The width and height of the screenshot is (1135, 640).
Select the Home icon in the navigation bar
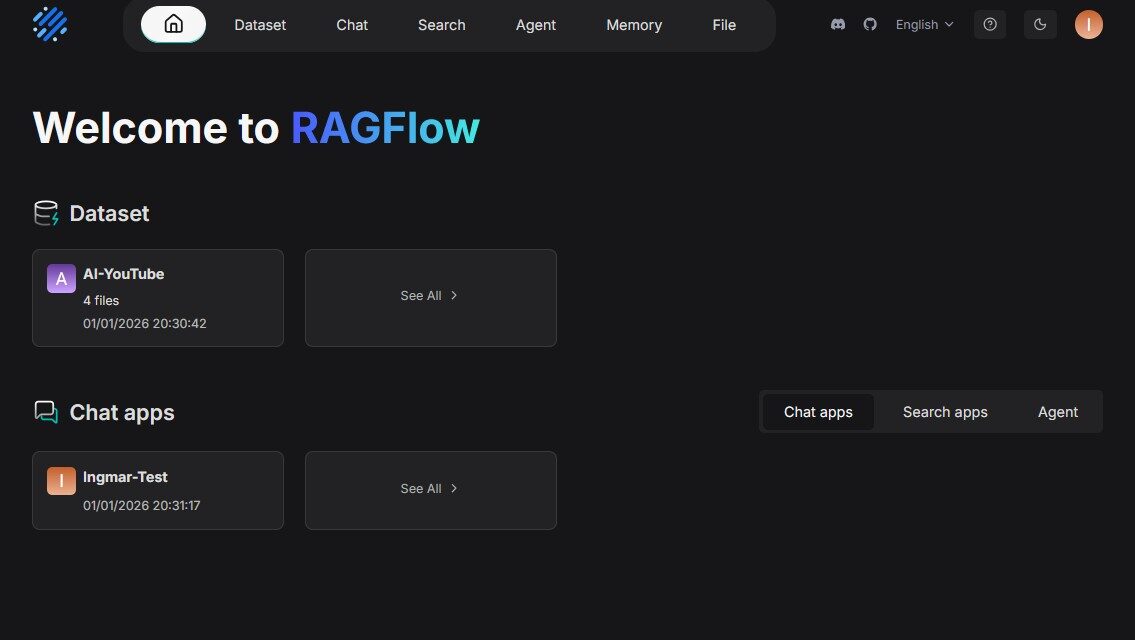tap(173, 24)
